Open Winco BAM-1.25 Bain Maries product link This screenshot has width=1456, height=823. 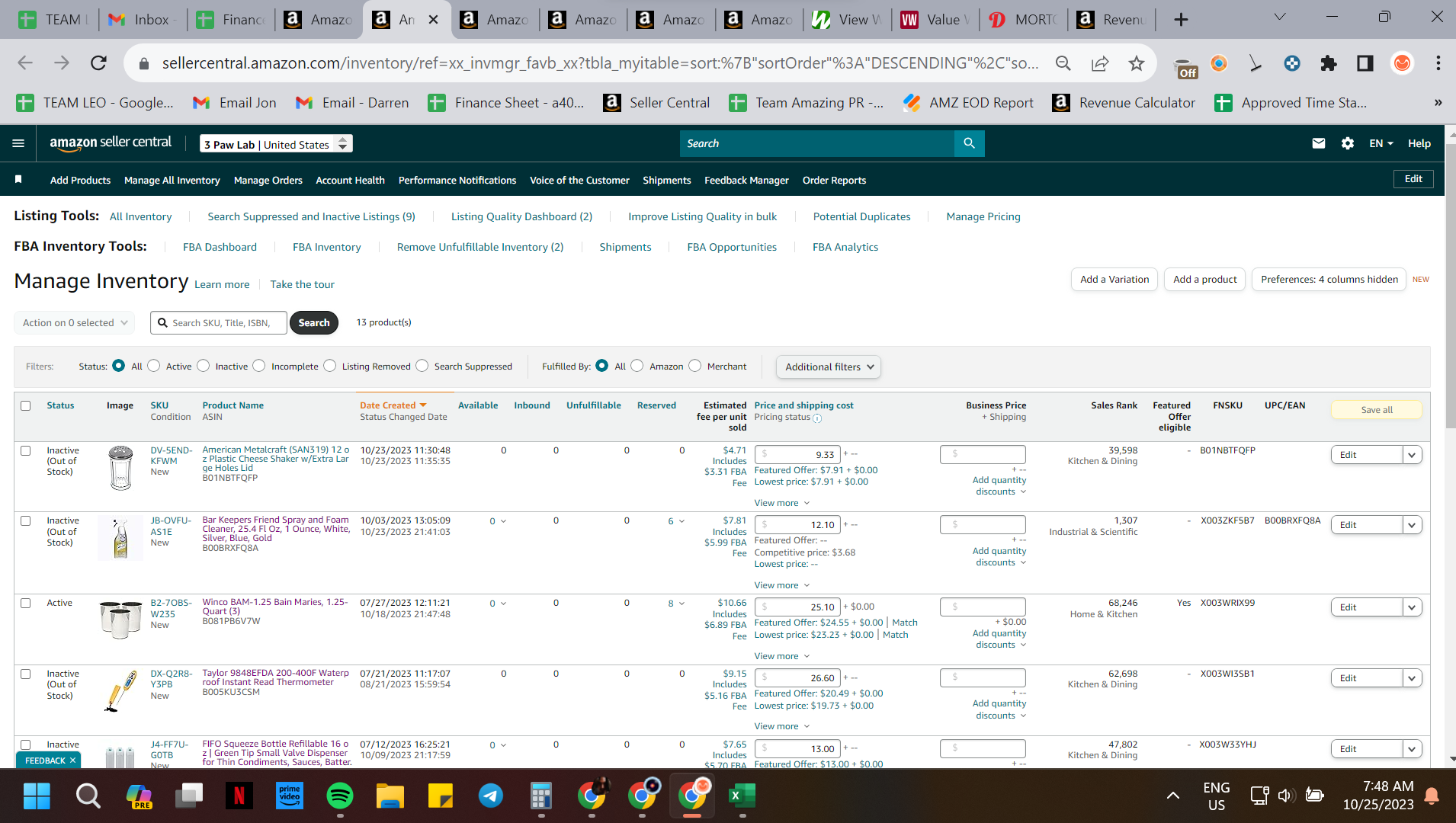275,607
